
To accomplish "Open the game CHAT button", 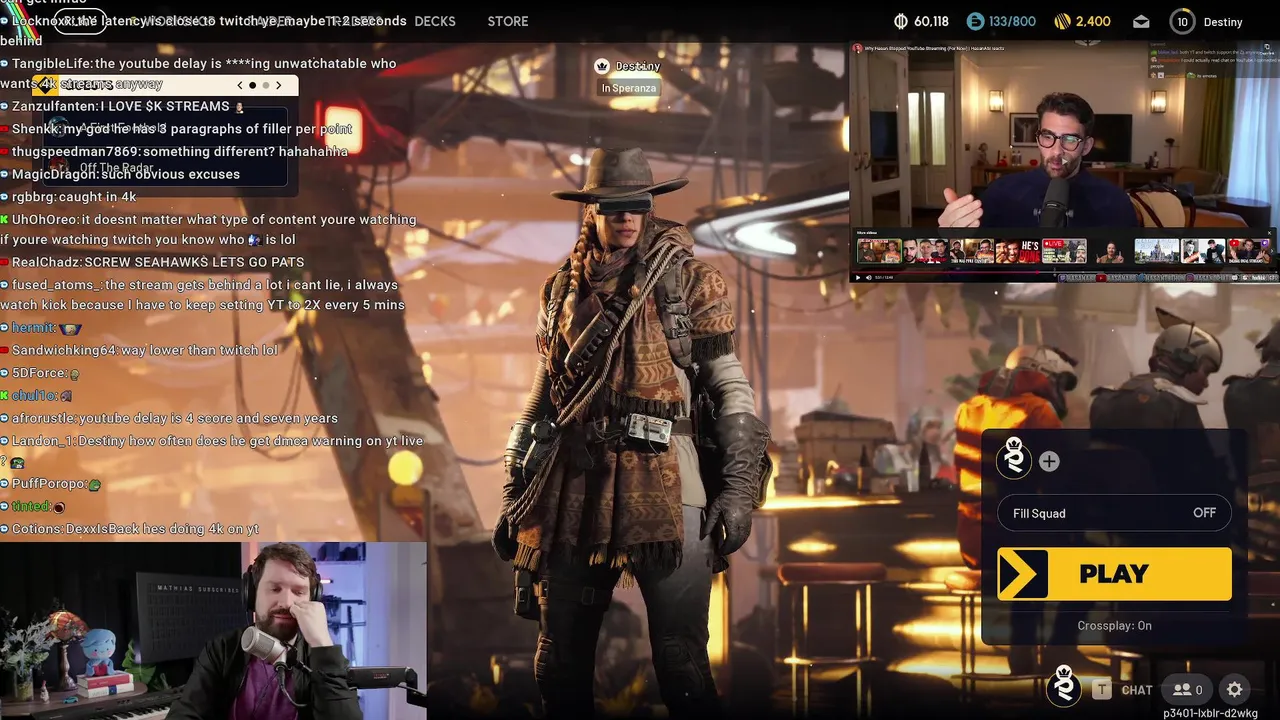I will 1137,690.
